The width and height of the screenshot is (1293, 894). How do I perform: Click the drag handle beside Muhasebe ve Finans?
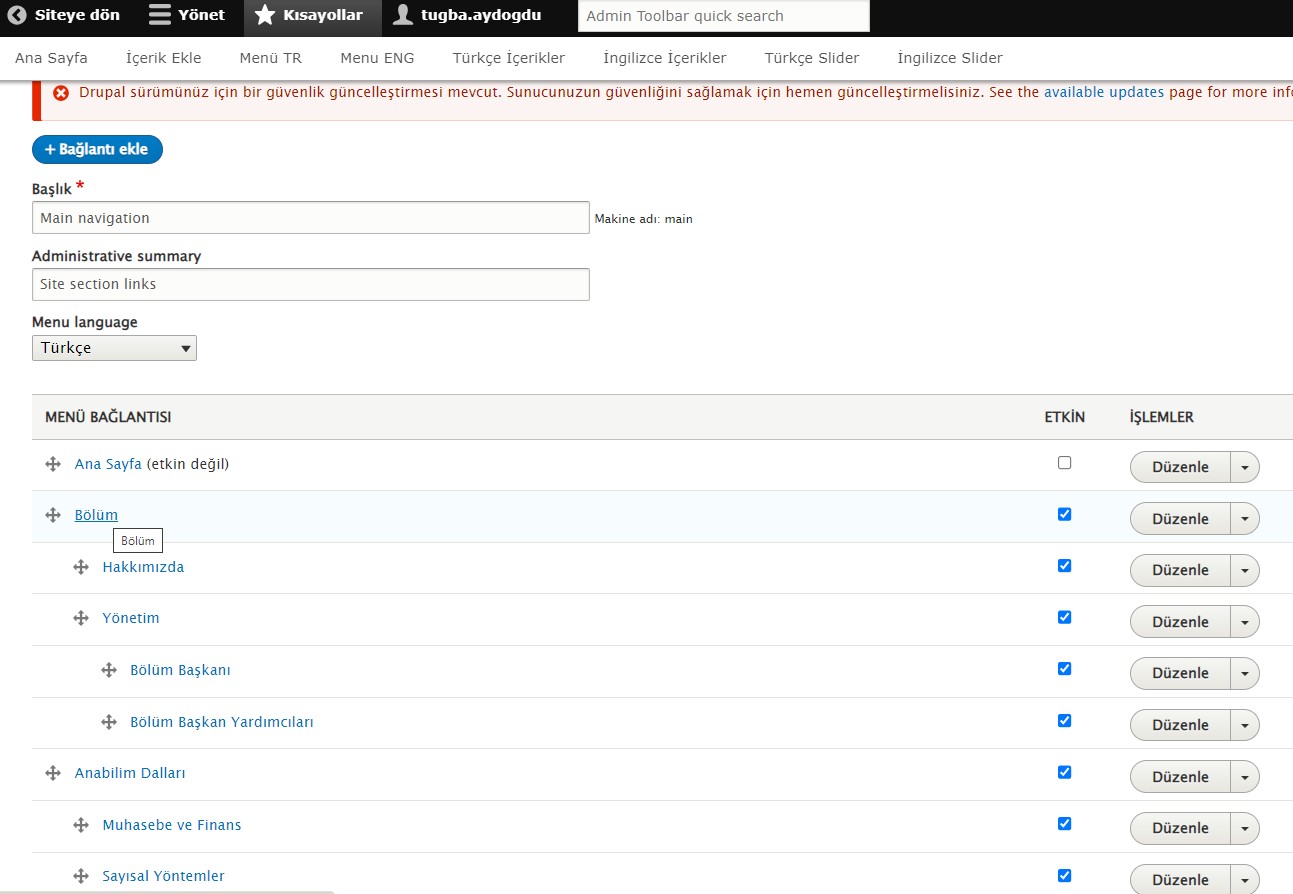point(81,825)
